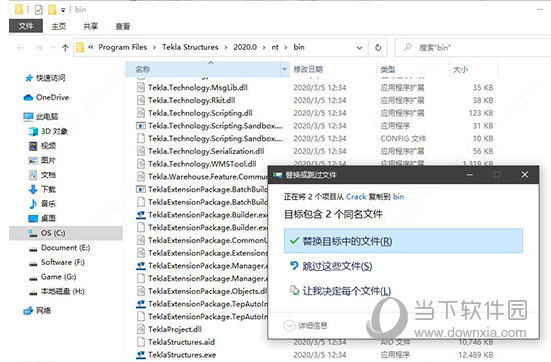This screenshot has height=362, width=551.
Task: Sort by the 修改日期 column header
Action: tap(308, 70)
